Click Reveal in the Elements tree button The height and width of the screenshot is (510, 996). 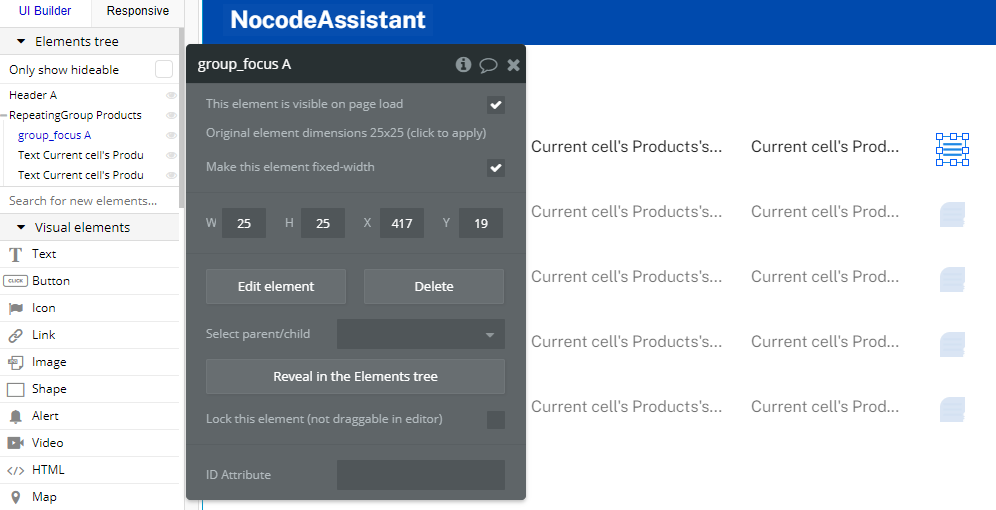355,377
